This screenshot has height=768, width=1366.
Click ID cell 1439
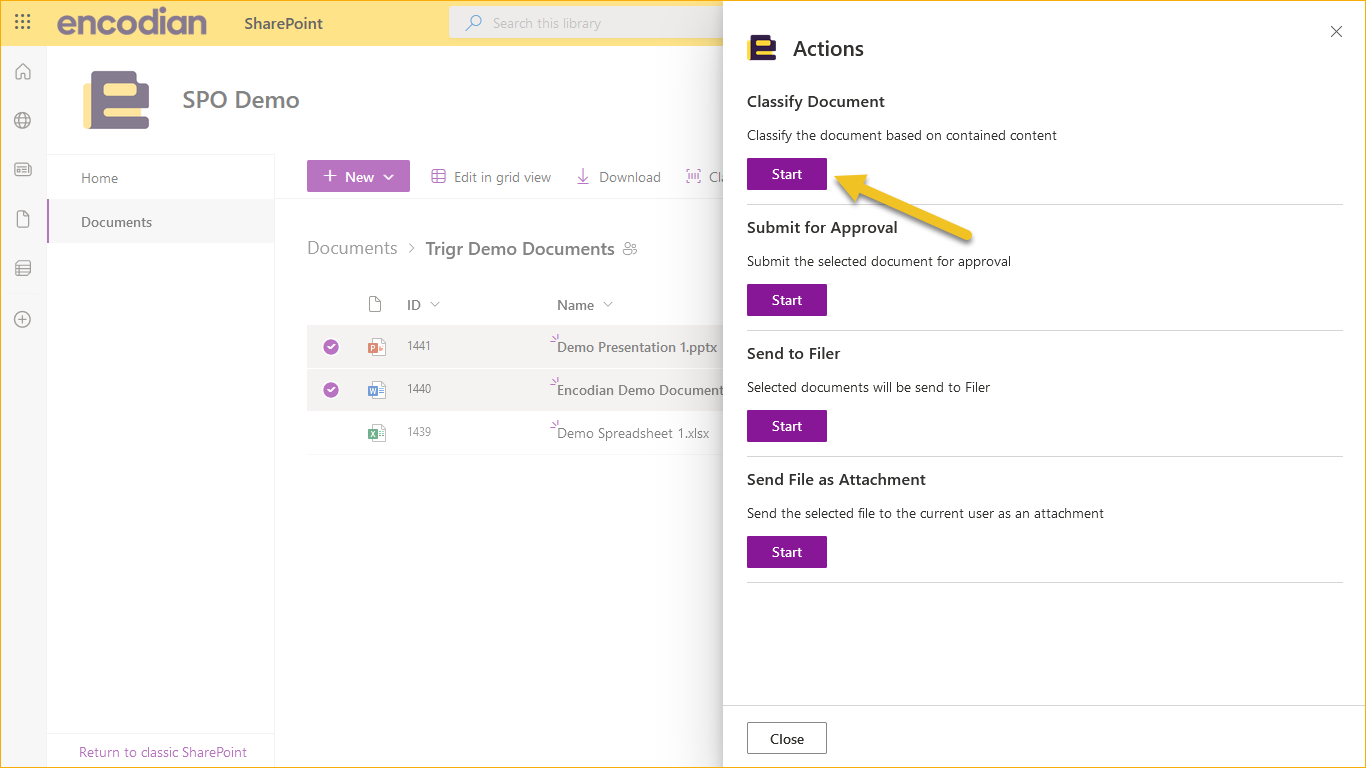419,432
